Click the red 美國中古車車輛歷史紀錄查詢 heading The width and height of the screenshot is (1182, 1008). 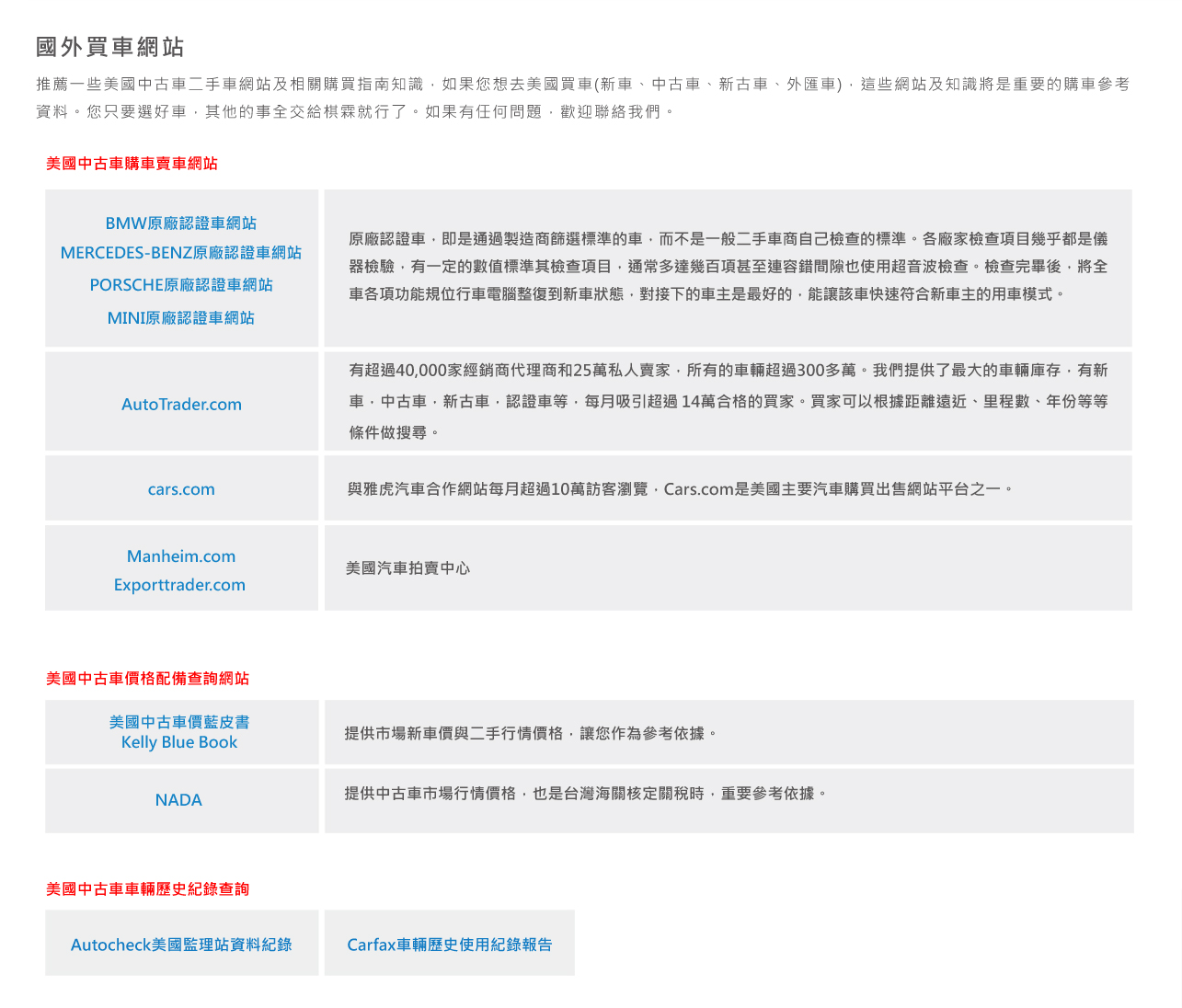point(147,889)
